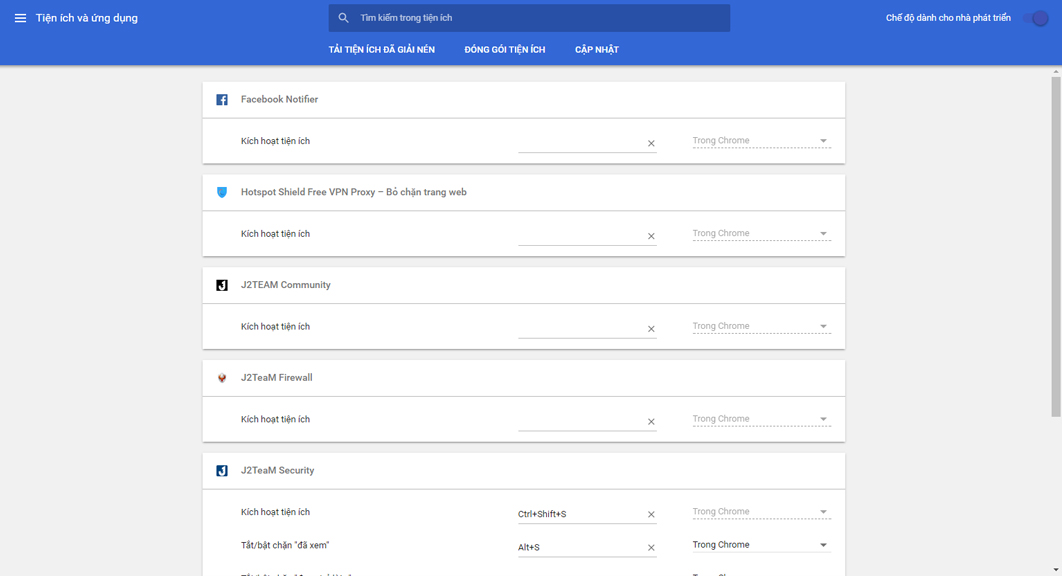Click Chế độ dành cho nhà phát triển label
Viewport: 1062px width, 576px height.
pyautogui.click(x=948, y=18)
